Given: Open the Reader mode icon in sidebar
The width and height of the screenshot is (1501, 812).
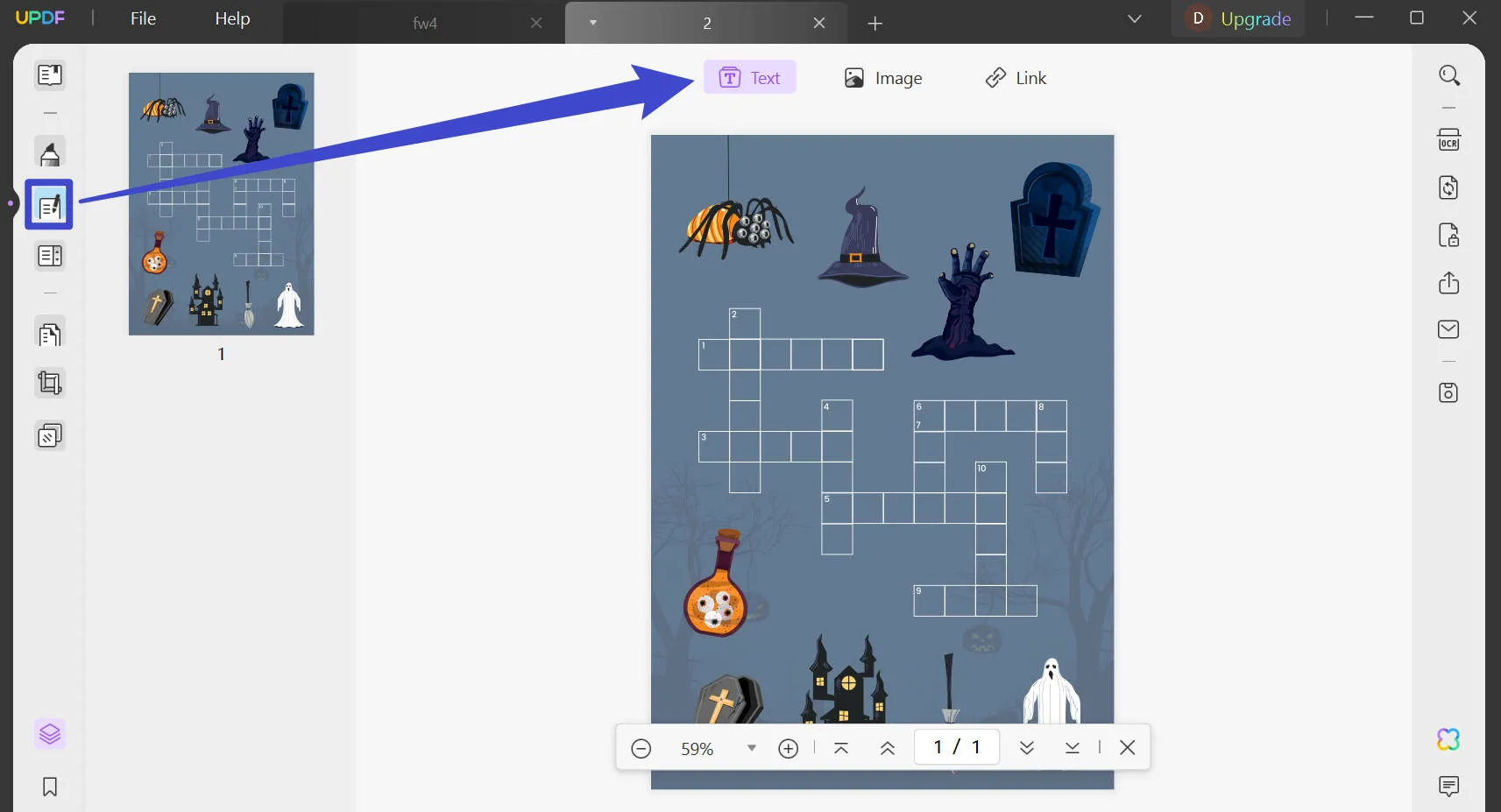Looking at the screenshot, I should [x=50, y=75].
